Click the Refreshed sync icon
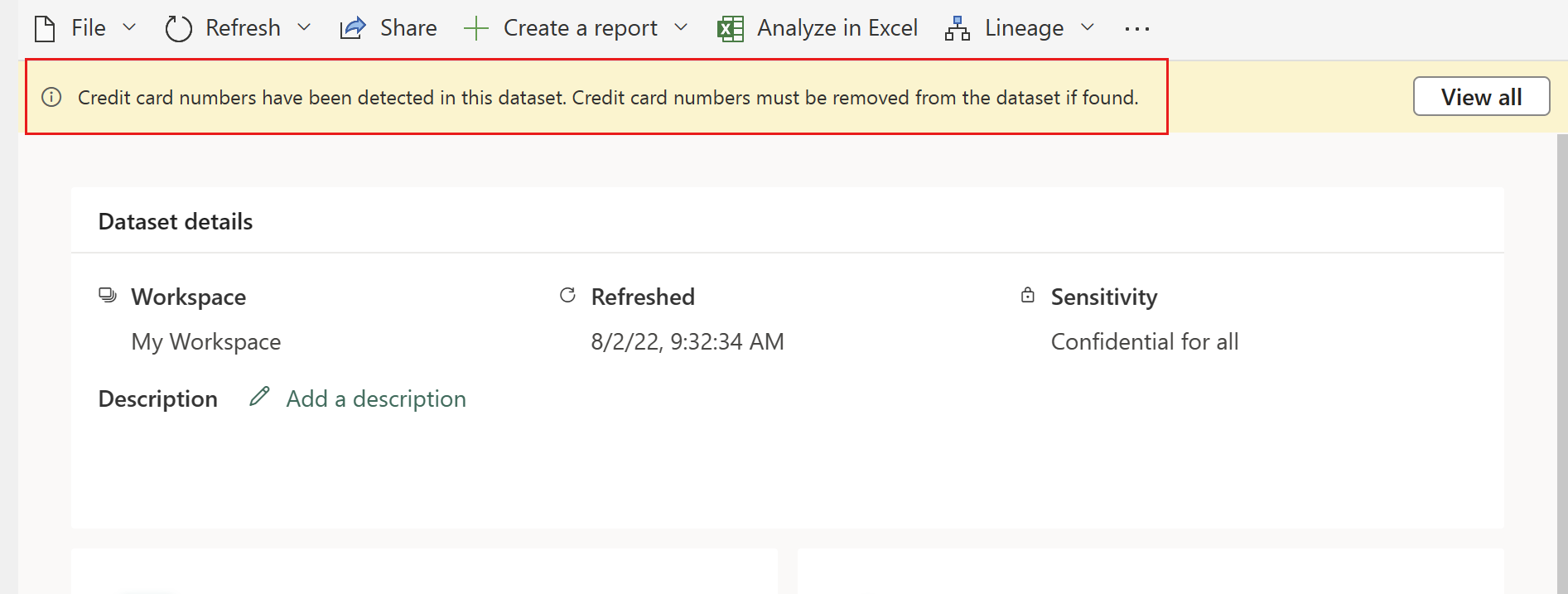1568x594 pixels. pos(567,295)
